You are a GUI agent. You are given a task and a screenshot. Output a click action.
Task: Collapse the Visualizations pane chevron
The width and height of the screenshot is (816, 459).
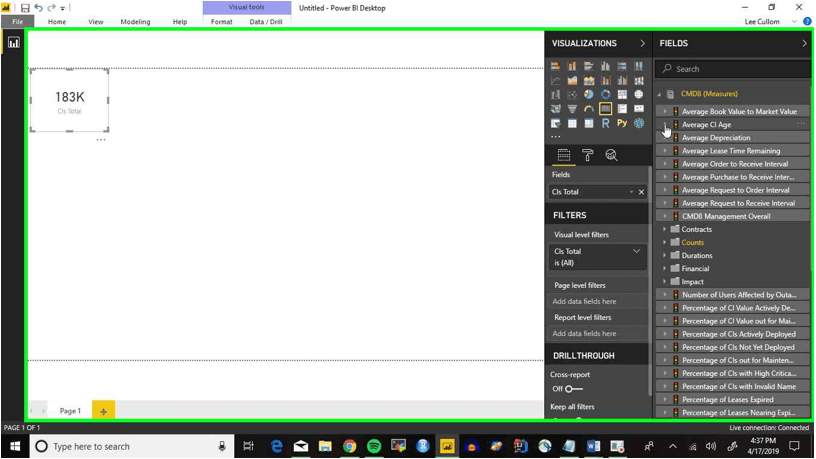(642, 43)
